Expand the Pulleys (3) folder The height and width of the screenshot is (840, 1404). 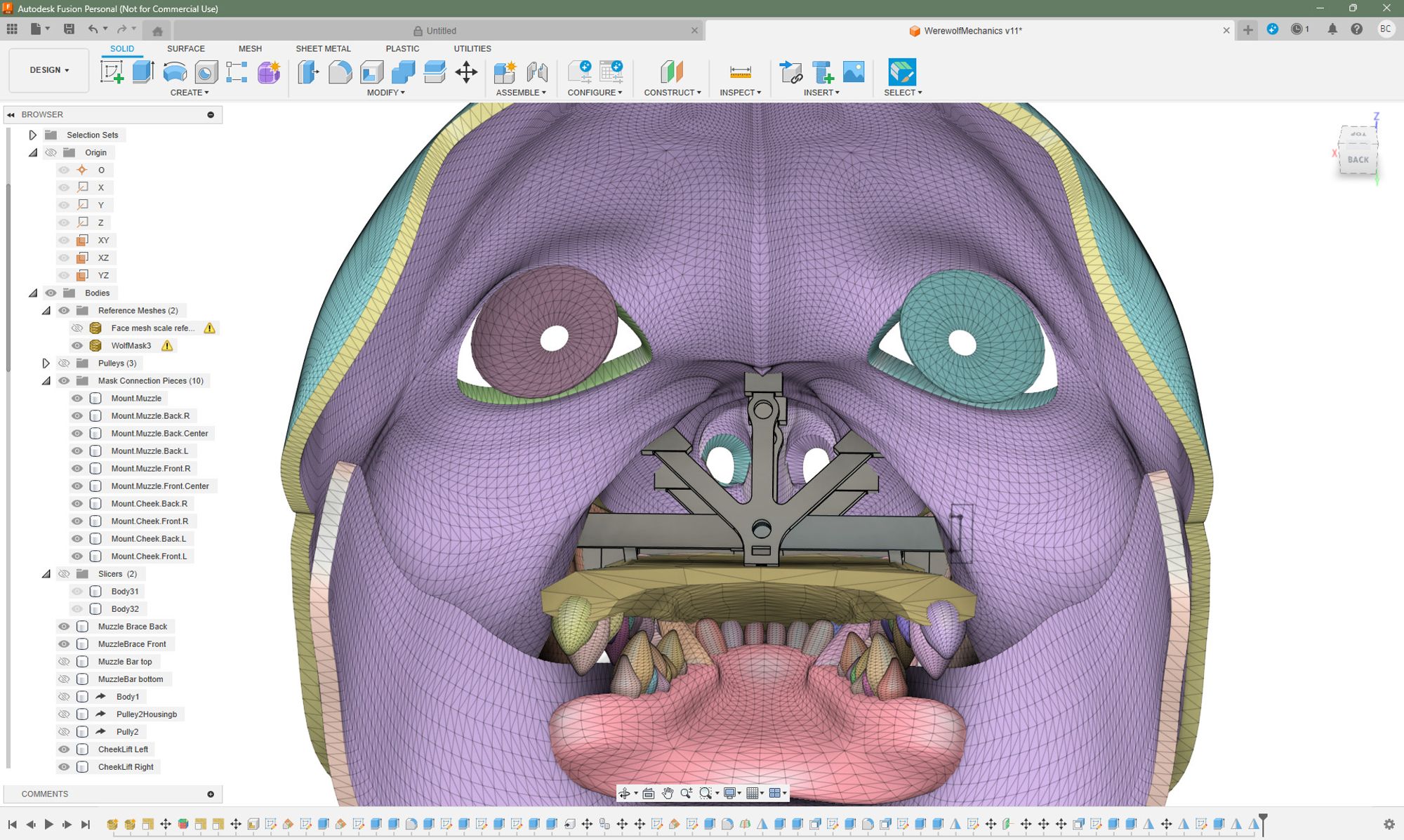[x=46, y=363]
